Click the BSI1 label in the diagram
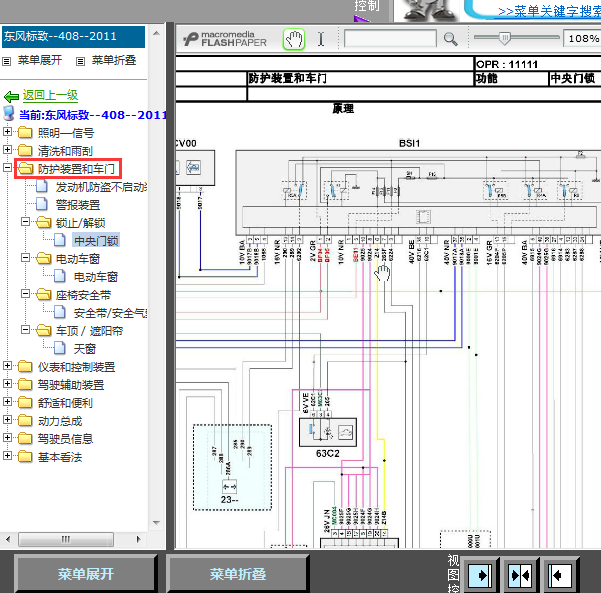The height and width of the screenshot is (593, 601). coord(409,143)
